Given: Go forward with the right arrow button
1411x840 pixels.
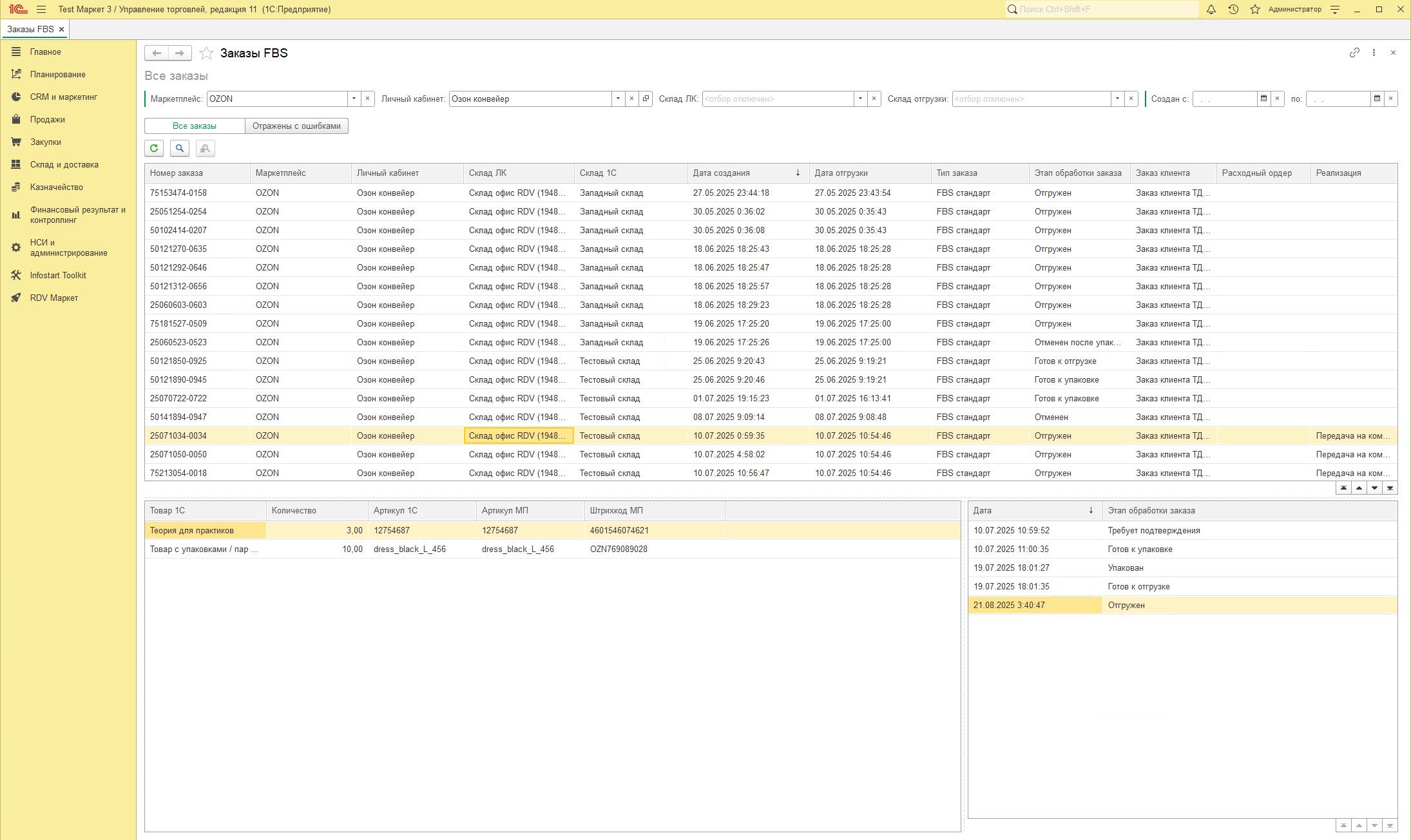Looking at the screenshot, I should pyautogui.click(x=180, y=53).
